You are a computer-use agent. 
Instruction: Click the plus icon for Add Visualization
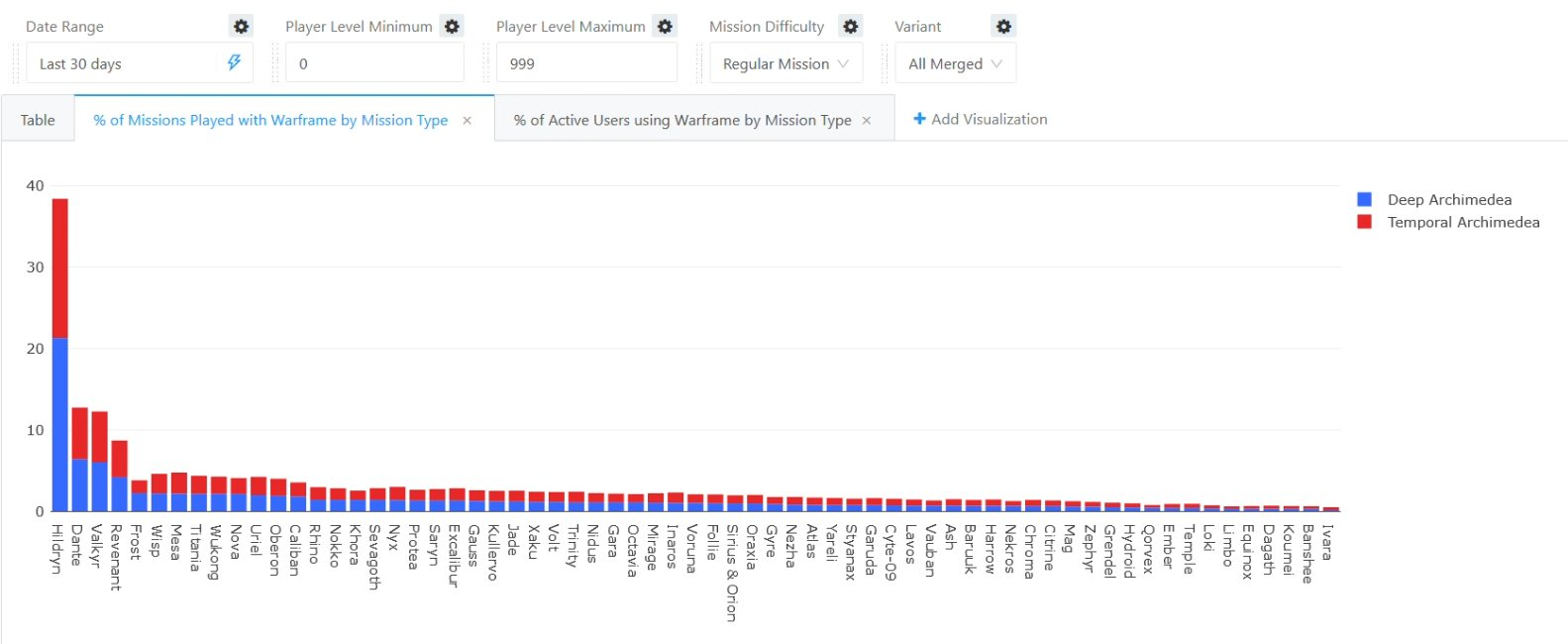[x=919, y=119]
